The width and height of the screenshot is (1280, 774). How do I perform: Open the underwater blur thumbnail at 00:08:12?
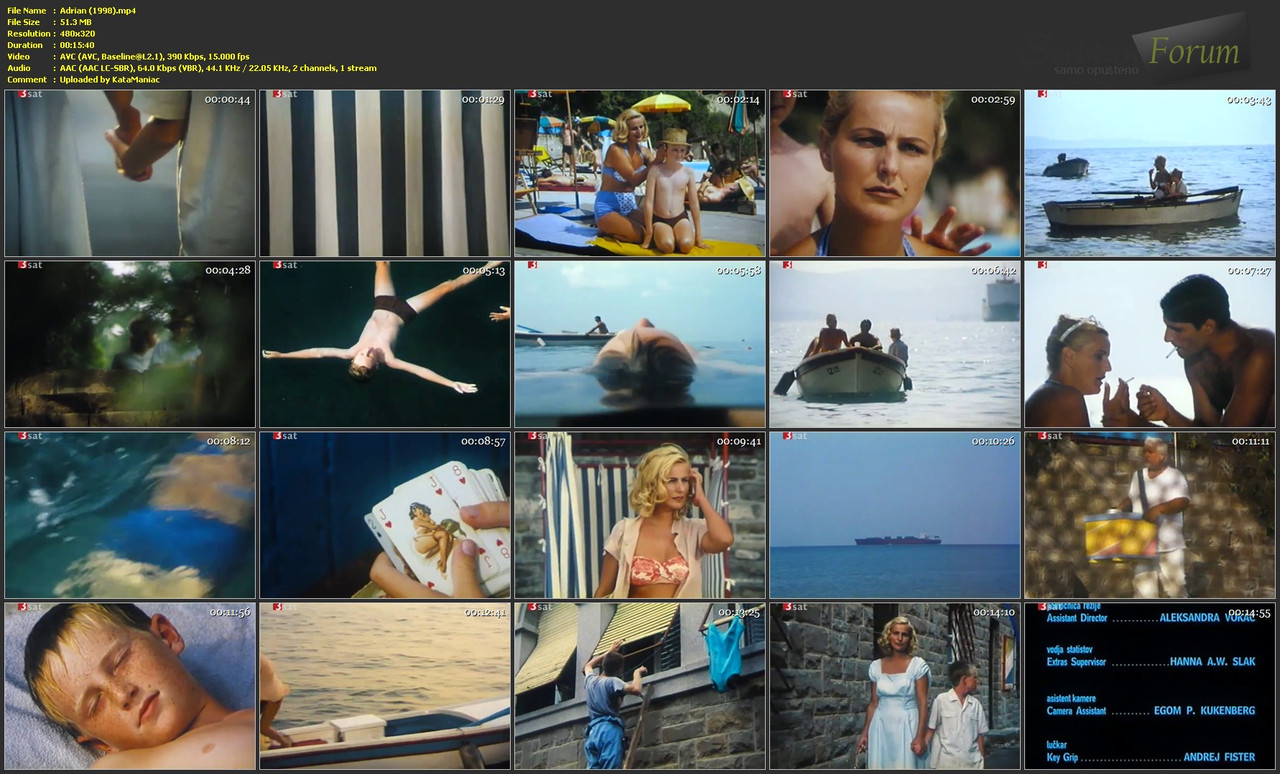click(x=130, y=515)
